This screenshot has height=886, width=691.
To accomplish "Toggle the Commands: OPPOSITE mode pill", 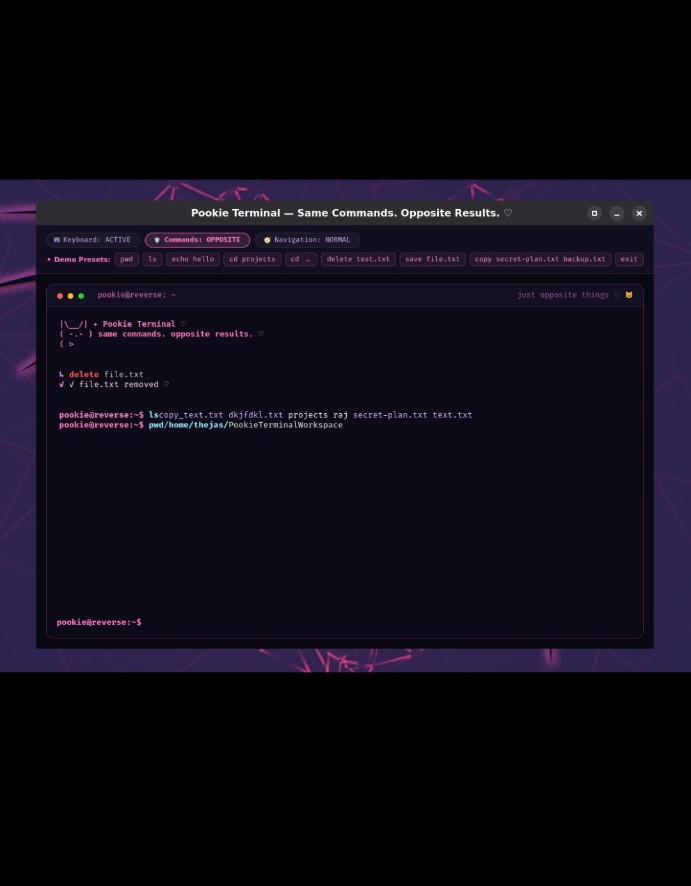I will pyautogui.click(x=197, y=240).
